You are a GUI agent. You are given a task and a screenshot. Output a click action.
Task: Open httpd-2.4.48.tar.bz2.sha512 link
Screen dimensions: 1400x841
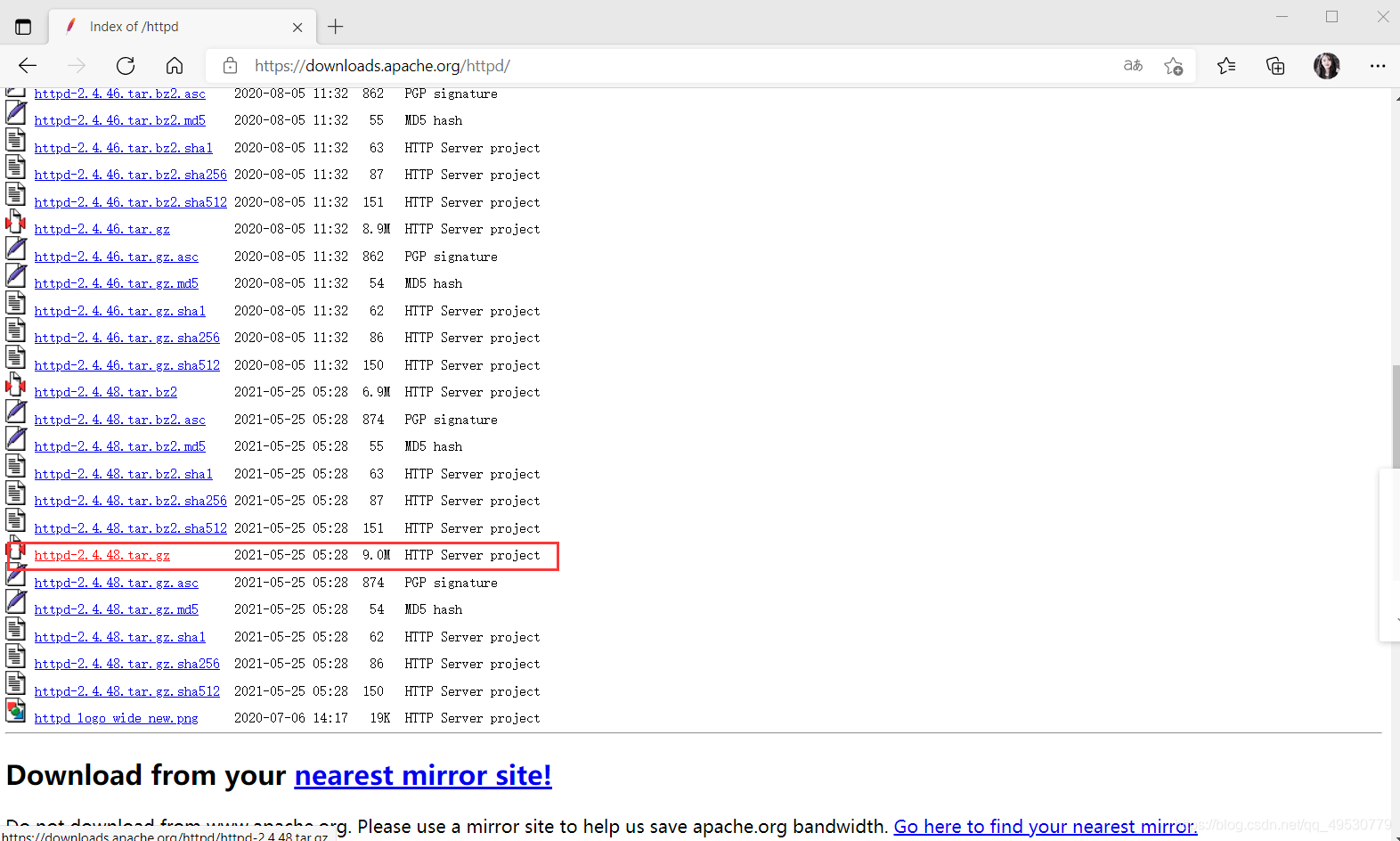click(131, 528)
